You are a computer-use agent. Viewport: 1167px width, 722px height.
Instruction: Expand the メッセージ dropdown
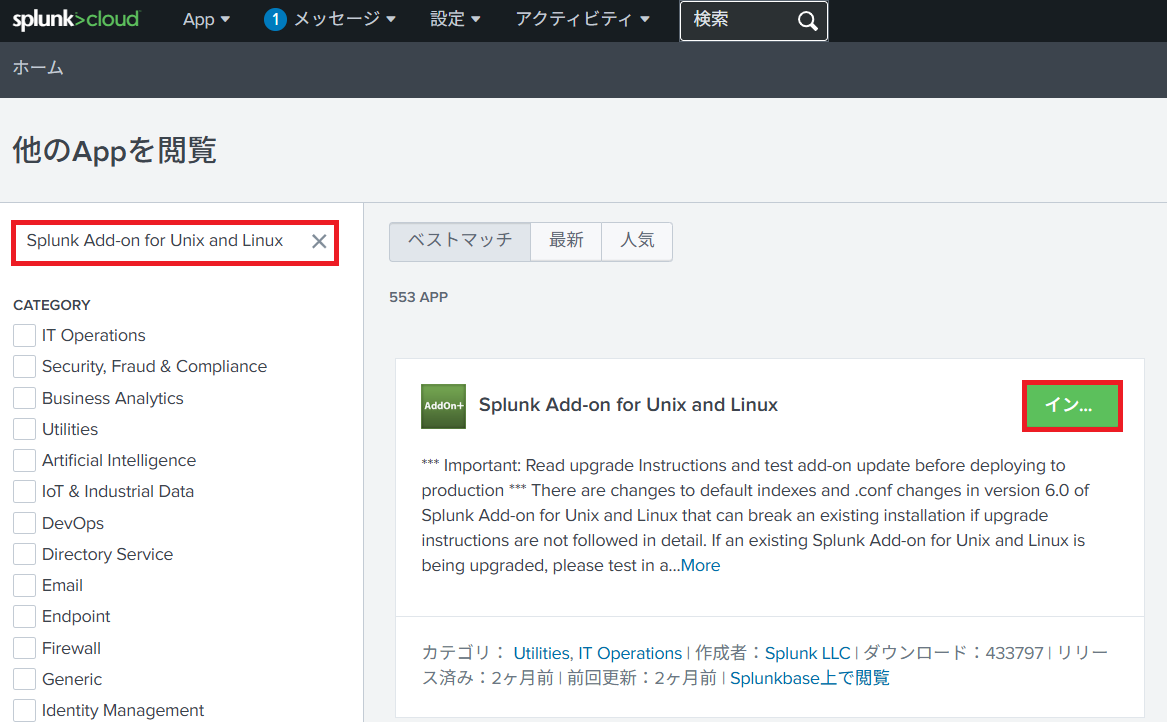[344, 19]
